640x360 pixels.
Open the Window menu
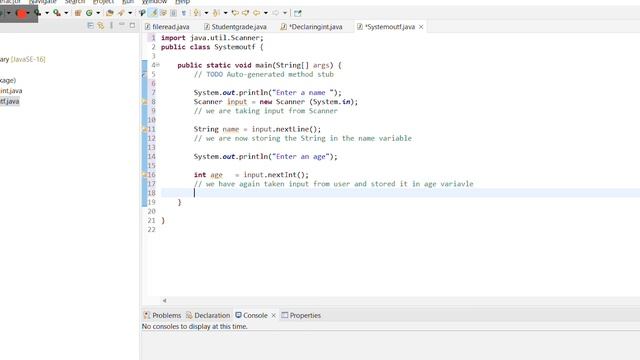(x=154, y=2)
